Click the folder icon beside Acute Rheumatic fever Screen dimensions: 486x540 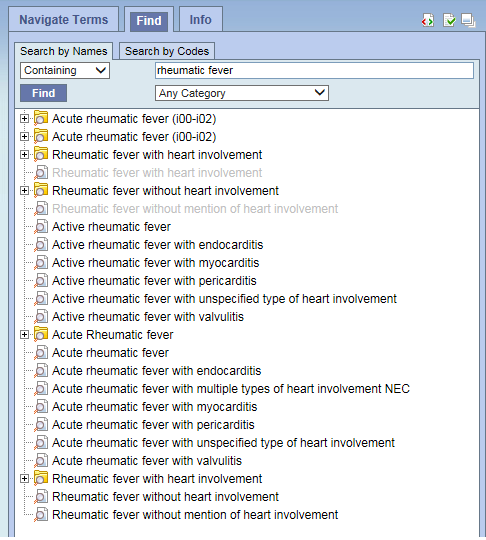coord(41,335)
